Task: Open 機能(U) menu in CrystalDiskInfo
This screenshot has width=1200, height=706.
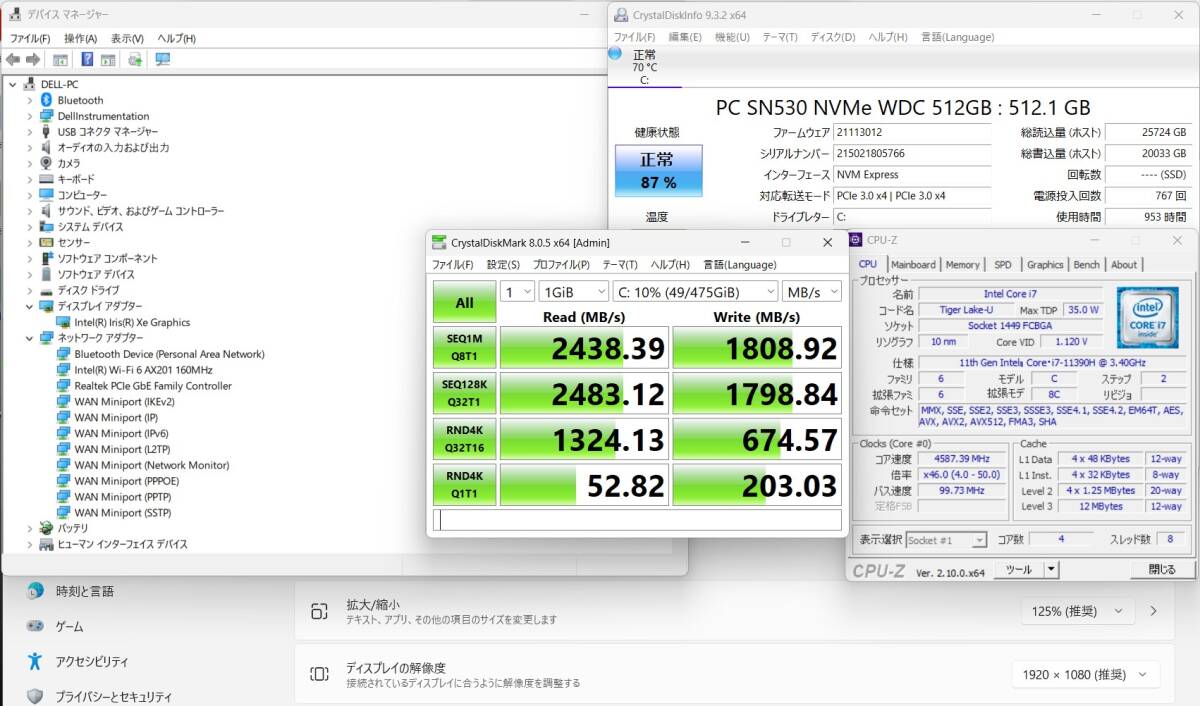Action: [732, 37]
